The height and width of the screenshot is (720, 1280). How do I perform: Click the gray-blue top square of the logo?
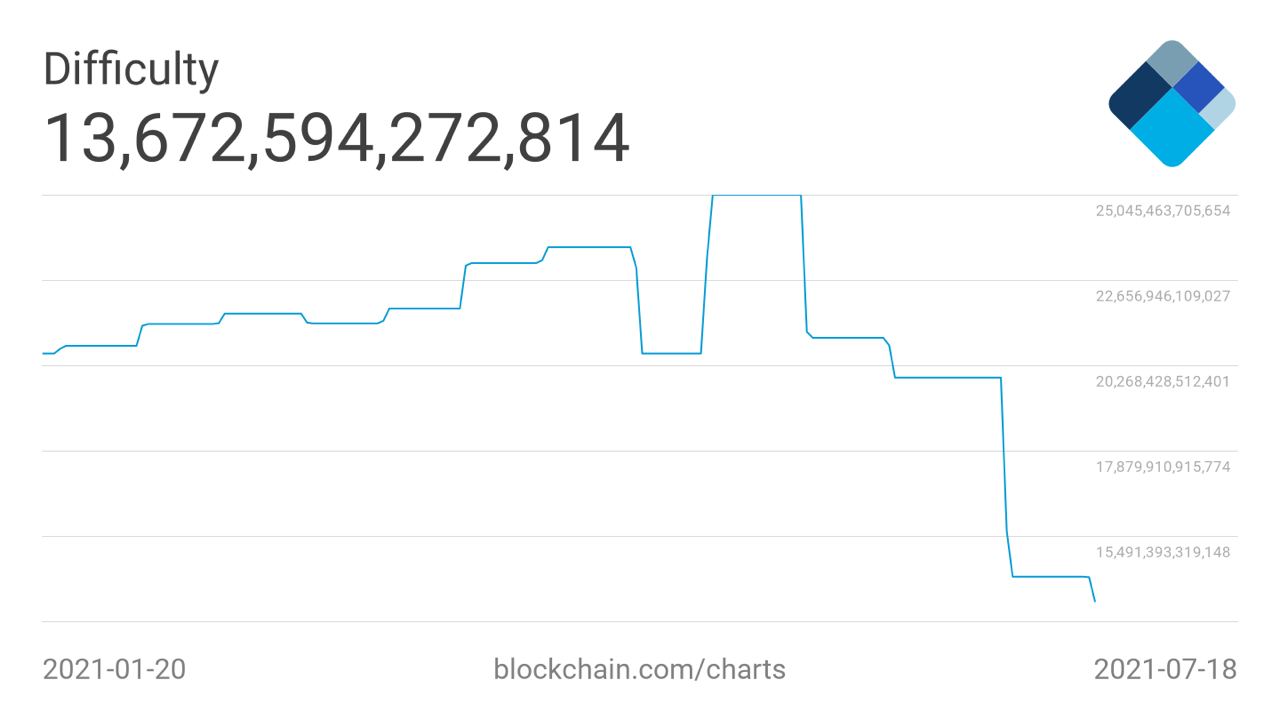(x=1171, y=65)
